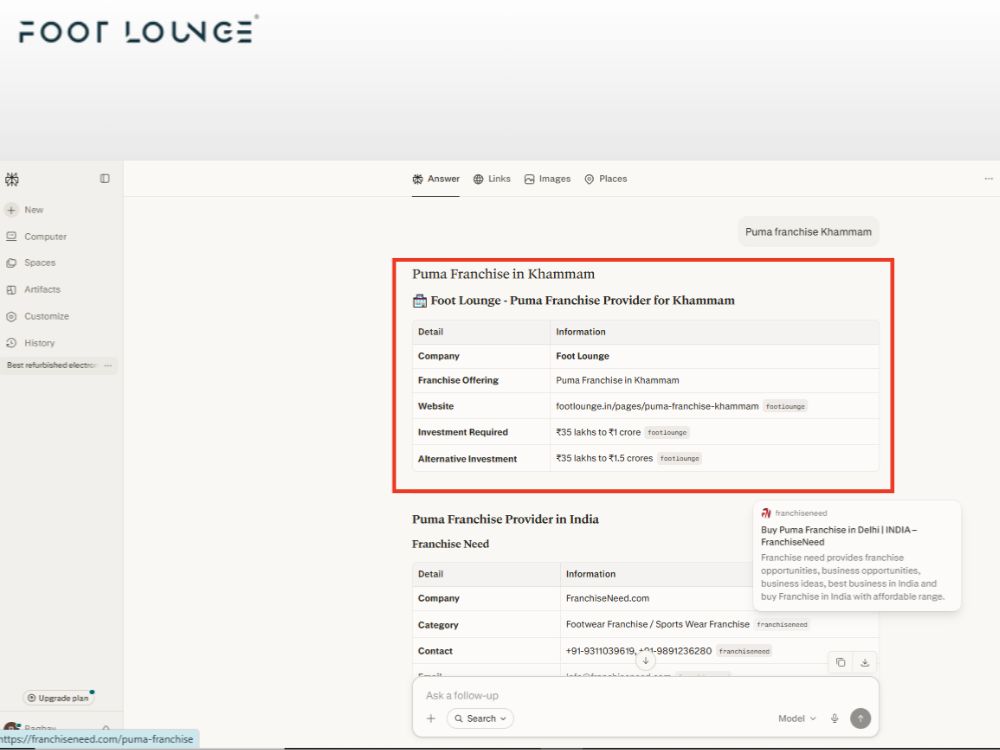
Task: Click the '₹35 lakhs to ₹1 crore' value
Action: [x=598, y=432]
